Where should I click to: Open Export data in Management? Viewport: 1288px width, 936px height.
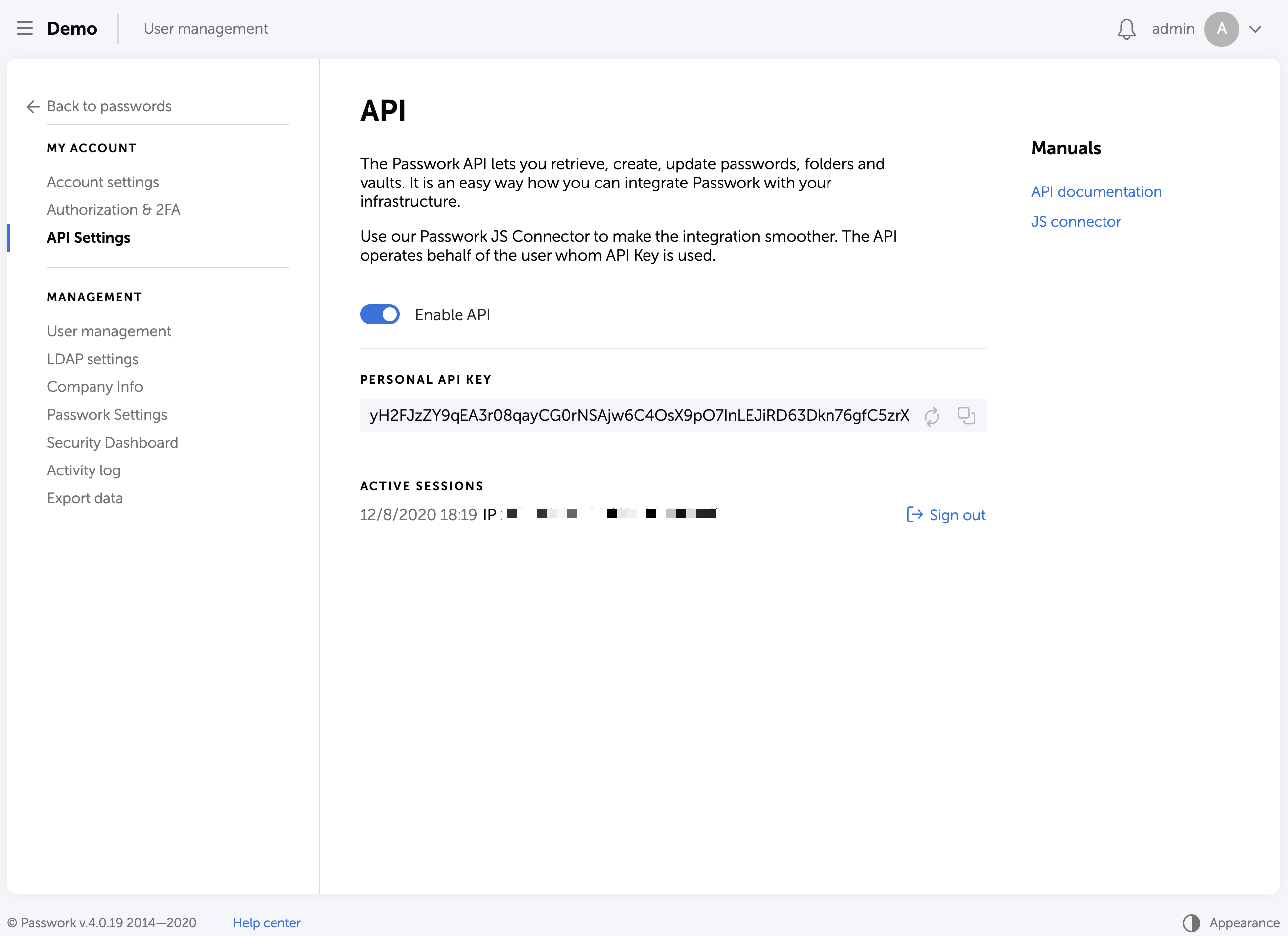[85, 498]
